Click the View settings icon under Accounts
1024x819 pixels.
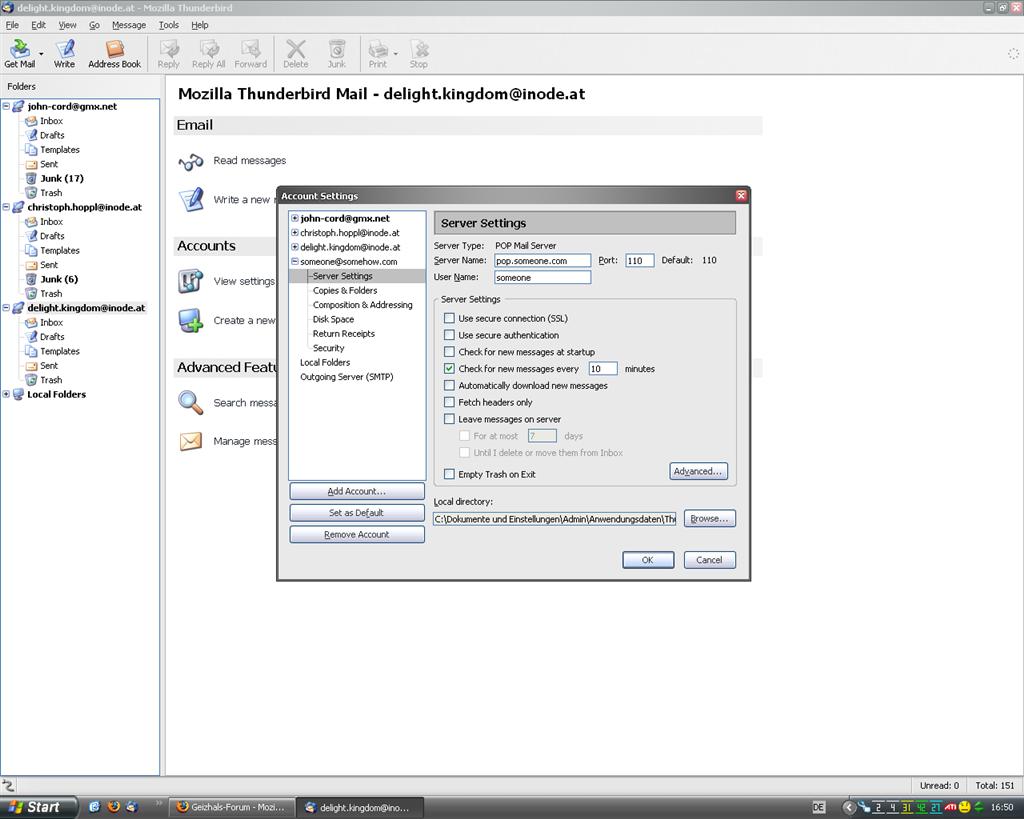[191, 281]
